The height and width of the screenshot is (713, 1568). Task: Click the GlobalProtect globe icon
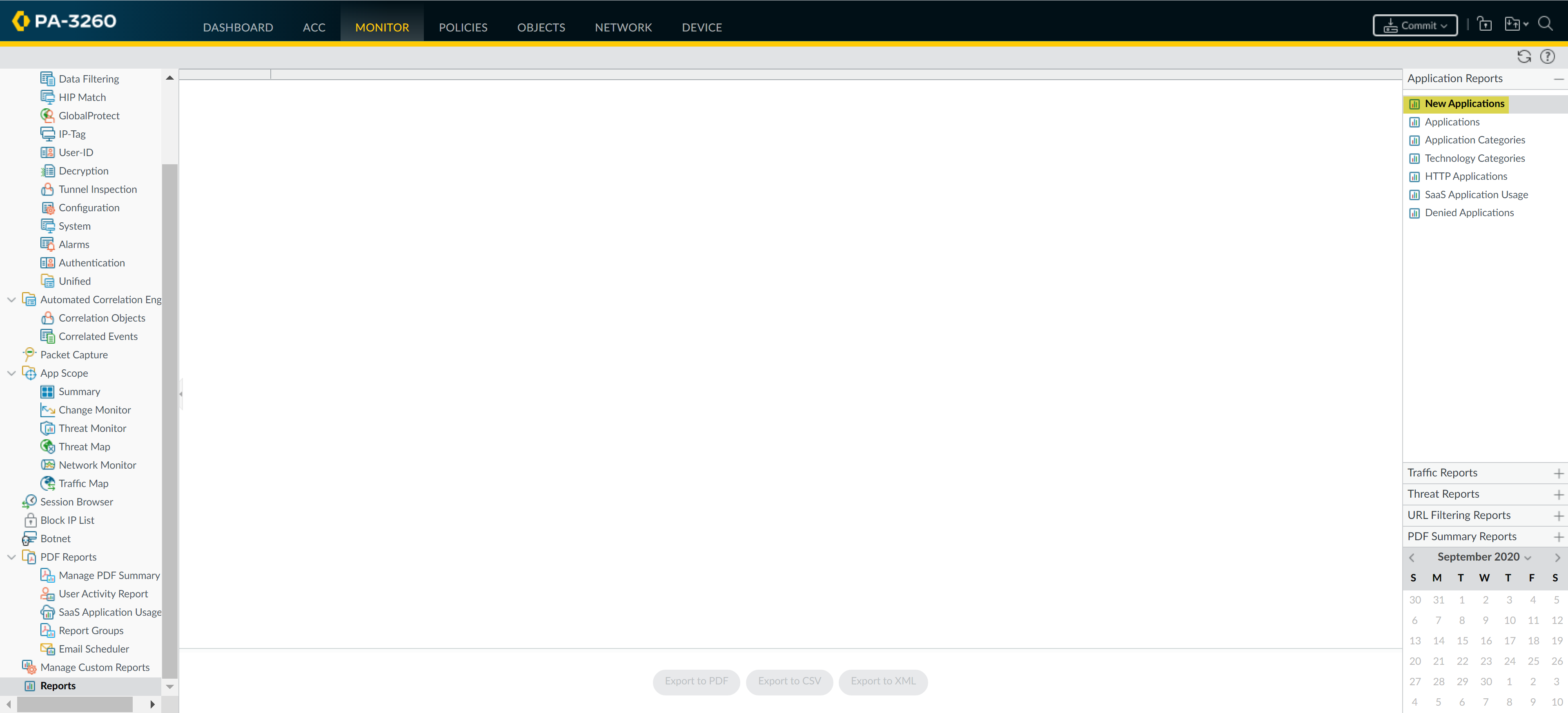tap(47, 115)
